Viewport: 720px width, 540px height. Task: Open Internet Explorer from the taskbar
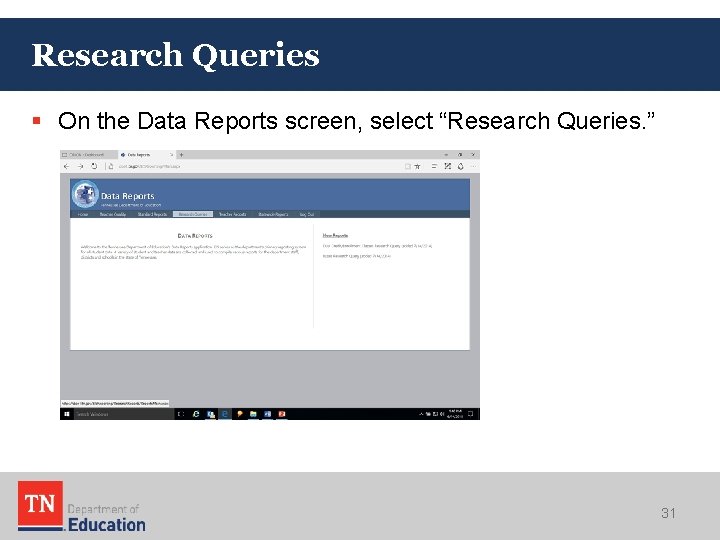[x=196, y=414]
